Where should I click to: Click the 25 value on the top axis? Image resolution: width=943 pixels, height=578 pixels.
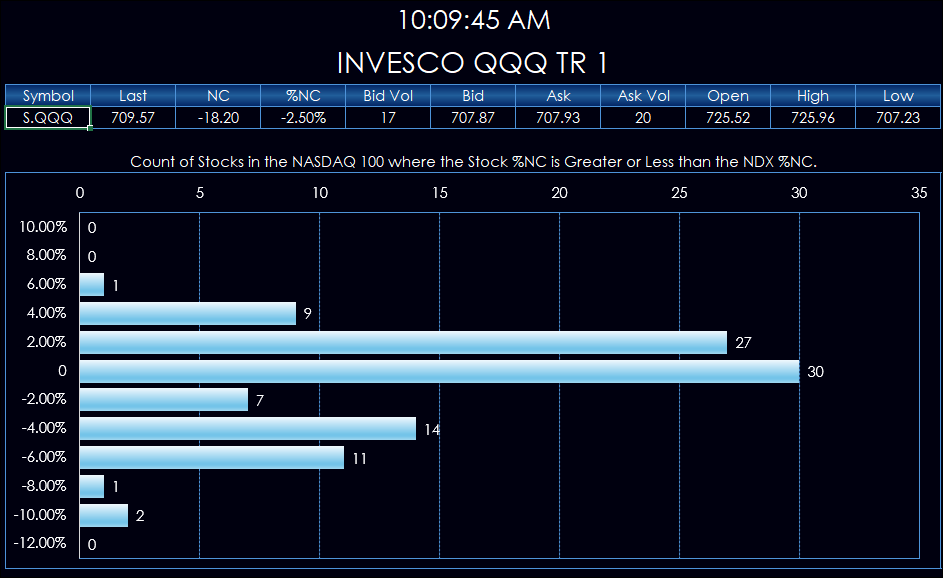[680, 192]
